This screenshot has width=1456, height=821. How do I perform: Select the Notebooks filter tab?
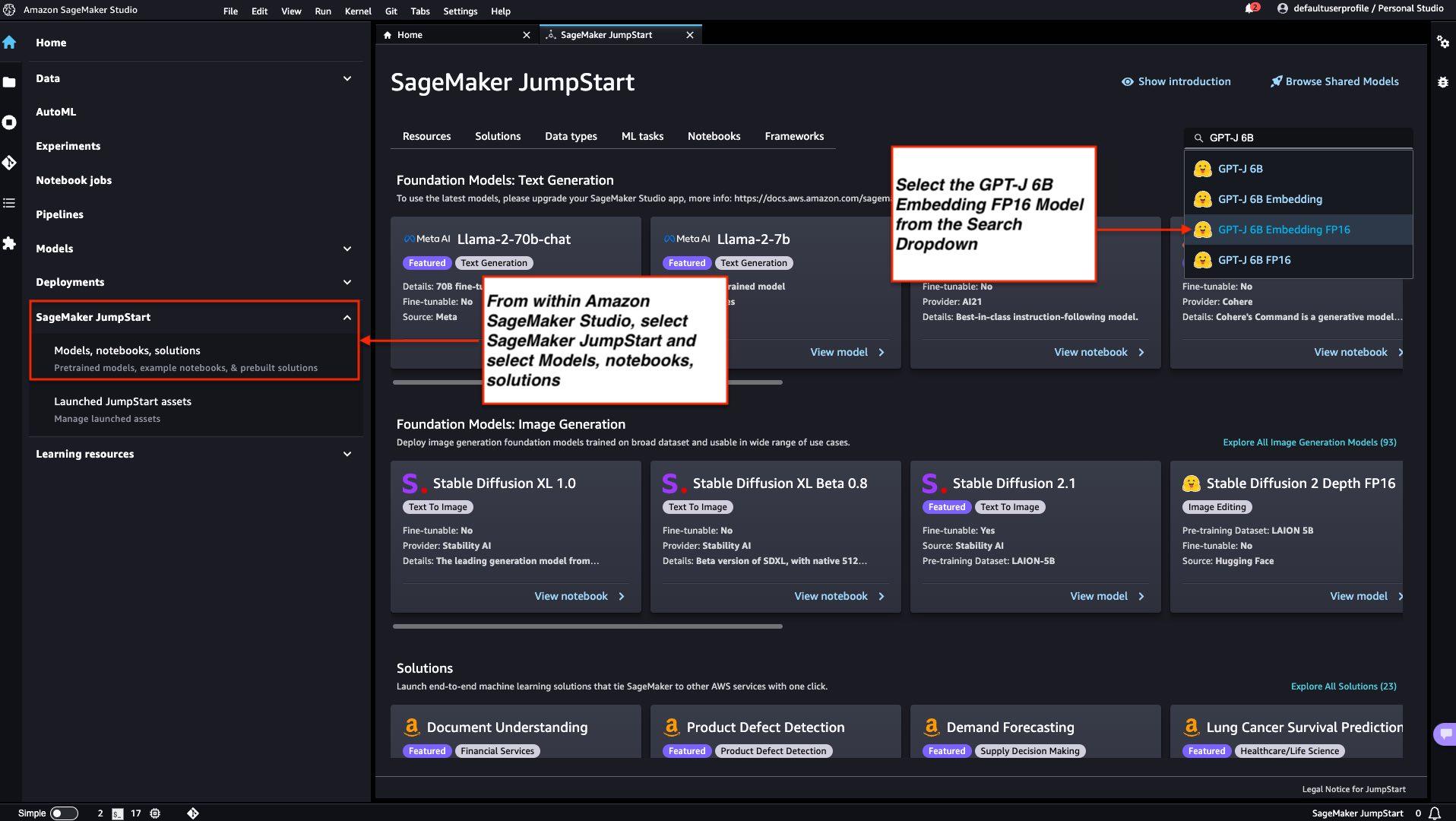coord(714,136)
